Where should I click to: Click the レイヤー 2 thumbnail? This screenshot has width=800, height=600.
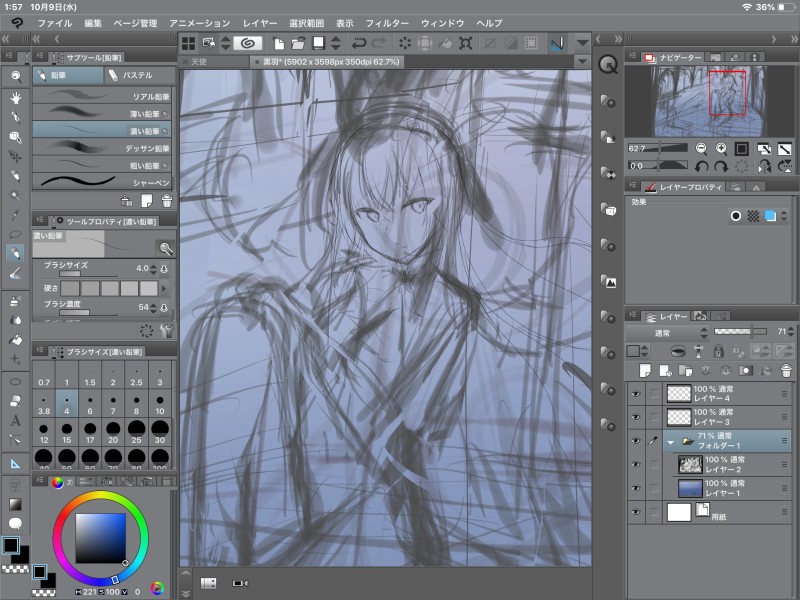point(690,464)
